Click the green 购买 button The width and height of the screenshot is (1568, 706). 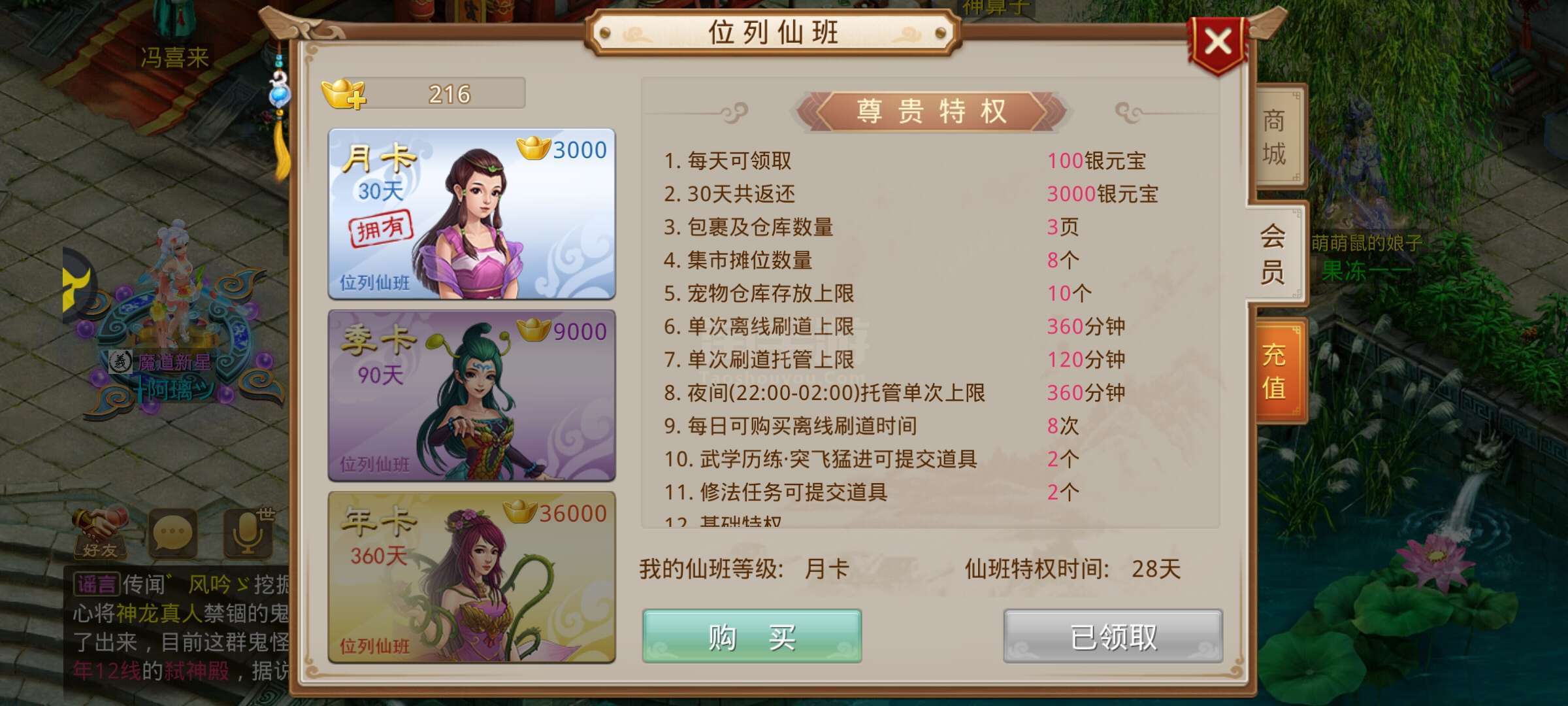click(x=752, y=636)
